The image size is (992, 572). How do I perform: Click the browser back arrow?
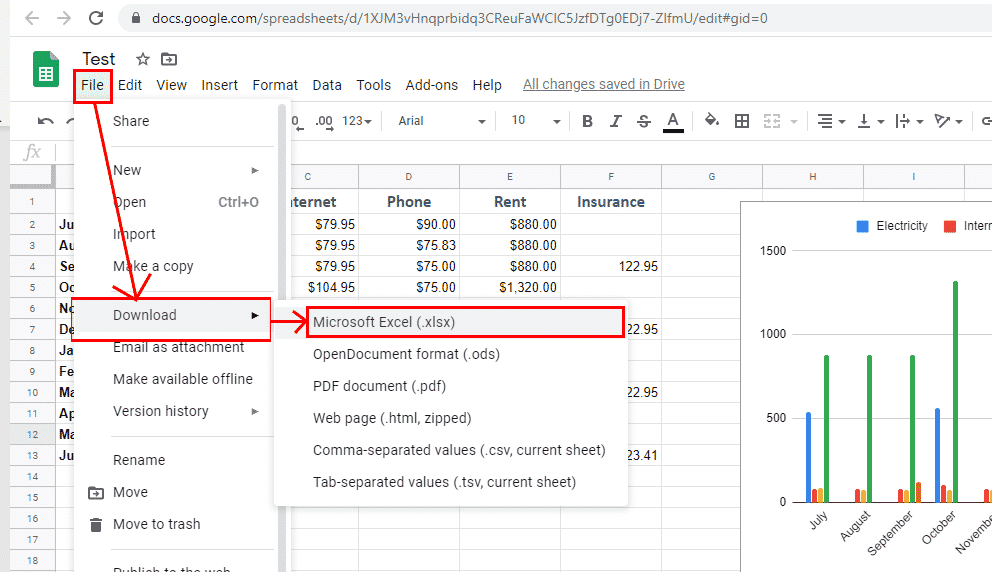32,18
